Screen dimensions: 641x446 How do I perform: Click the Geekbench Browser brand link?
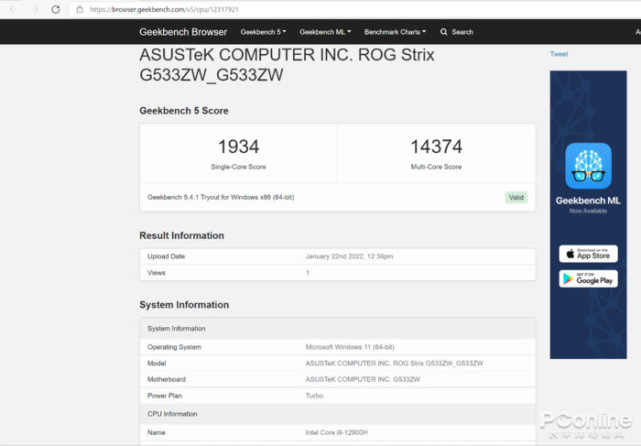183,32
